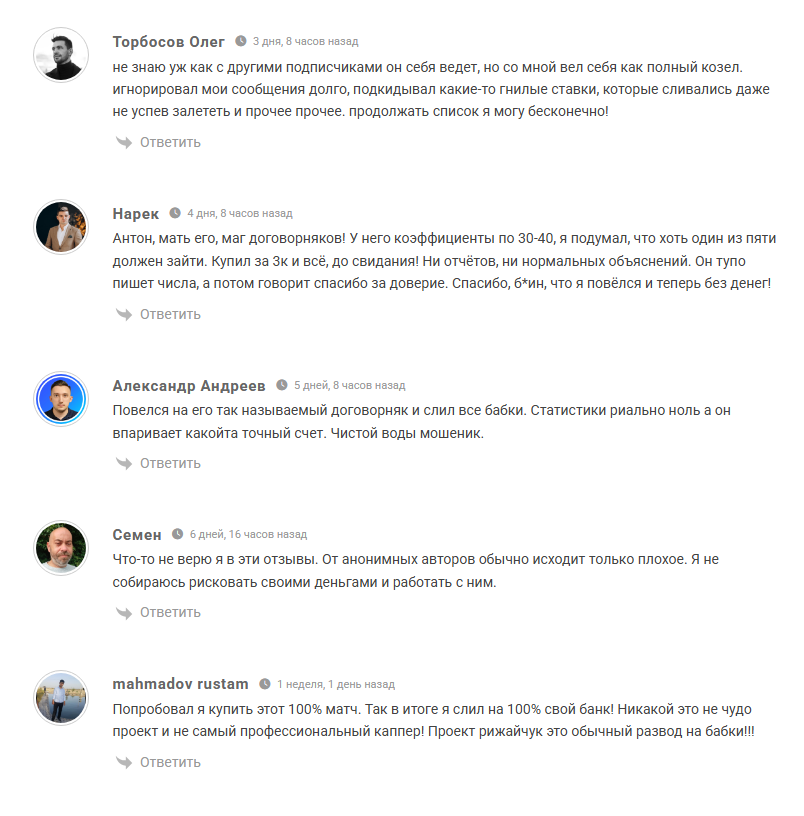The height and width of the screenshot is (816, 804).
Task: Click reply arrow icon under Семен's comment
Action: tap(124, 613)
